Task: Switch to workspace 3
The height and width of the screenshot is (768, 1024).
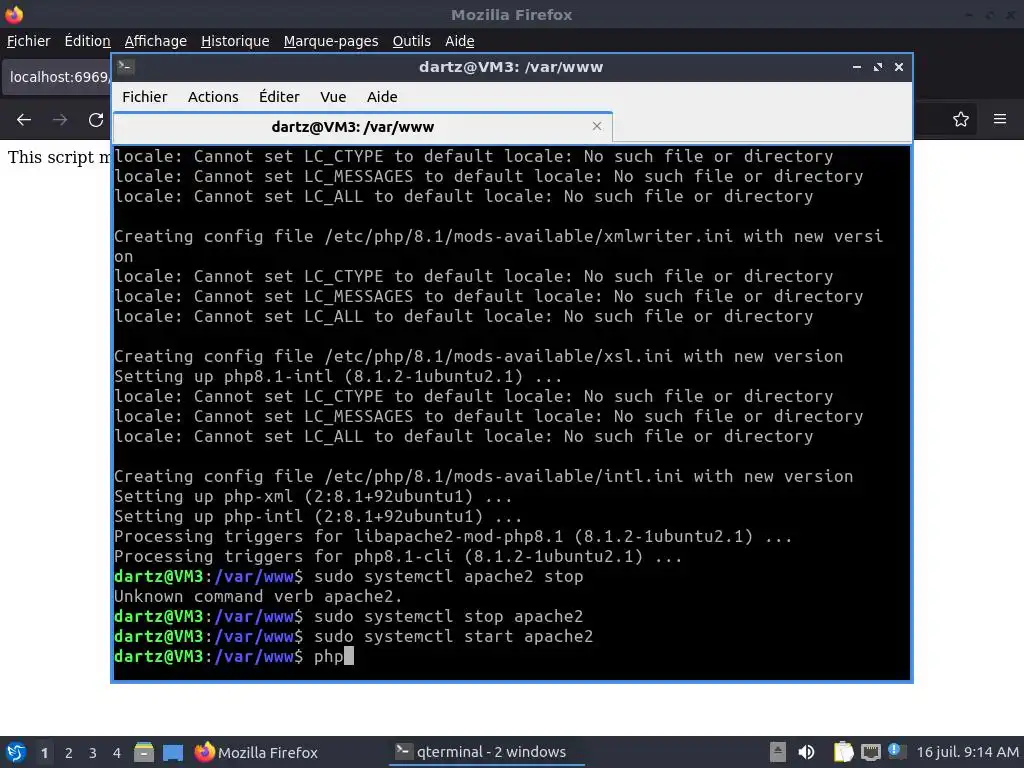Action: [93, 753]
